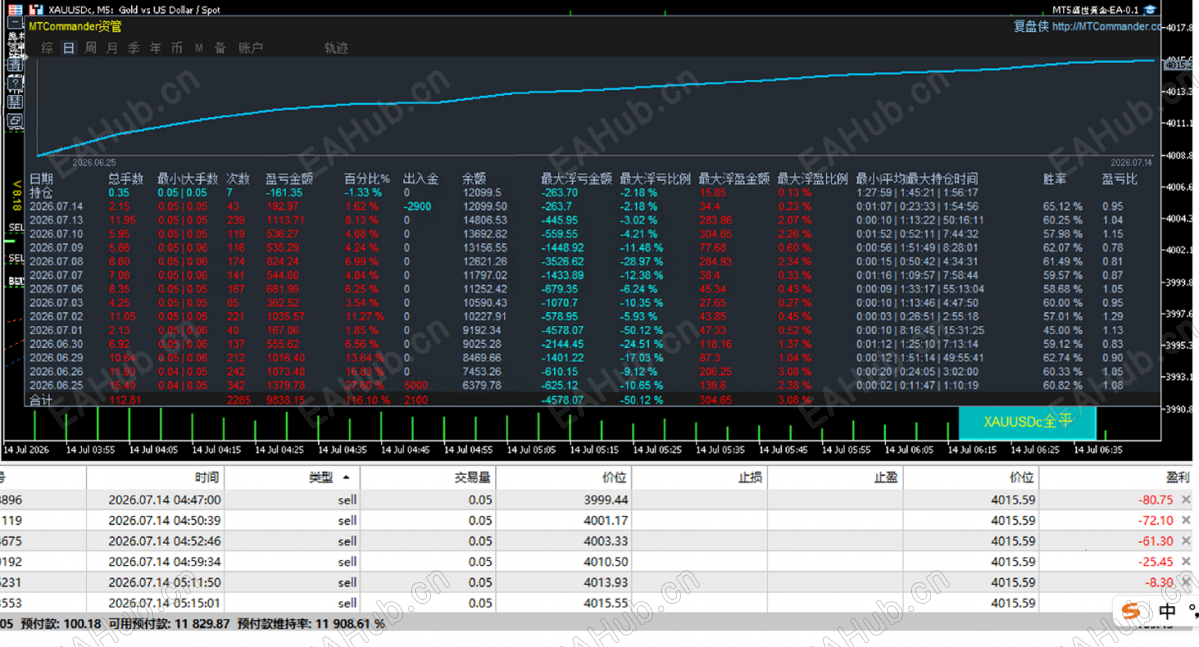Switch to the 周 weekly tab
This screenshot has height=647, width=1199.
(90, 48)
